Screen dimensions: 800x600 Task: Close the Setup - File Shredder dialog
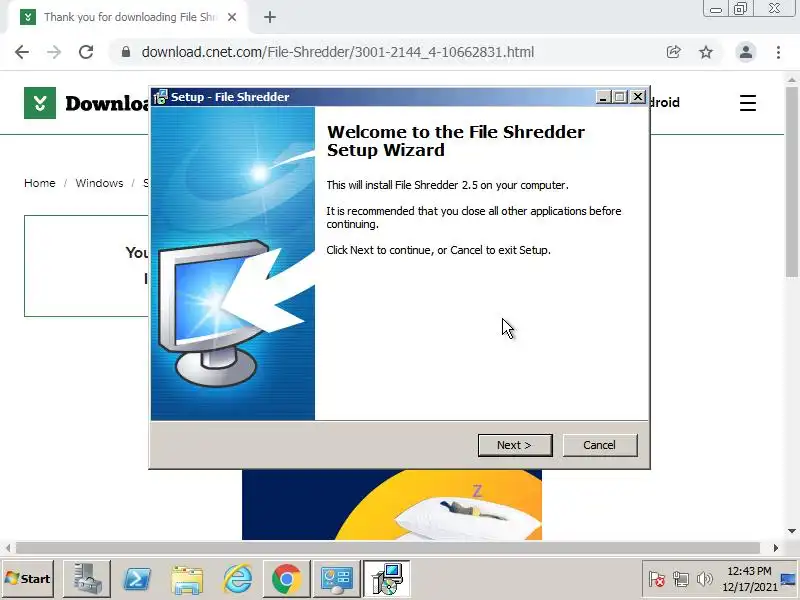point(638,96)
